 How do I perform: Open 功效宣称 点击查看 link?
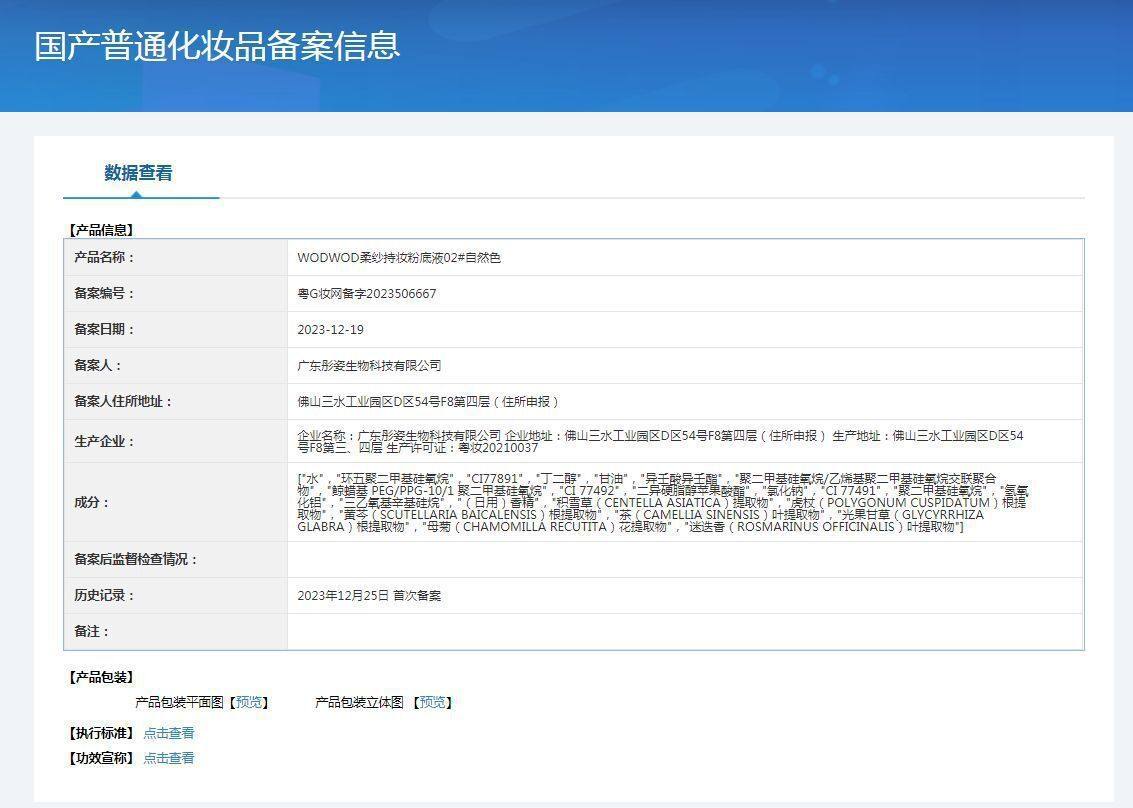coord(168,758)
